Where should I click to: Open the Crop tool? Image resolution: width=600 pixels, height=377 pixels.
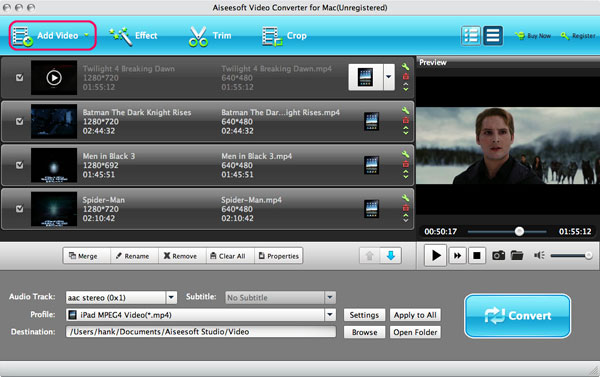point(284,36)
